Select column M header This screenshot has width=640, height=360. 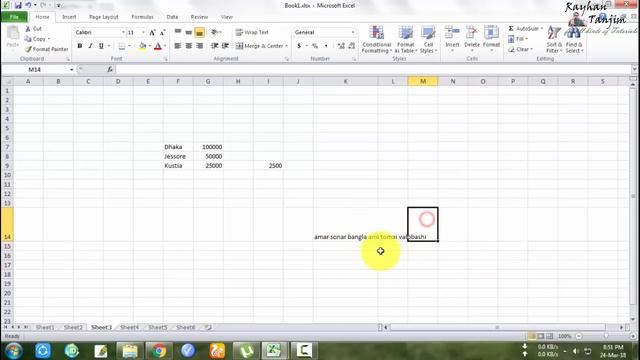[x=422, y=82]
